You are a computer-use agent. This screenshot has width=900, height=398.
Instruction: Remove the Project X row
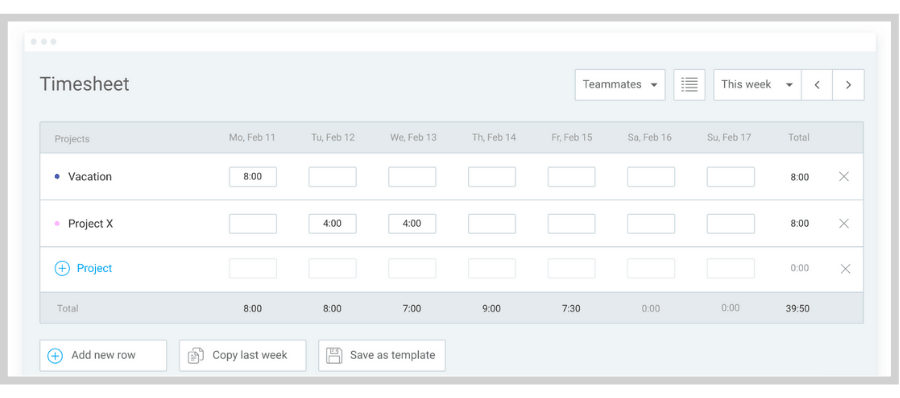(x=844, y=223)
